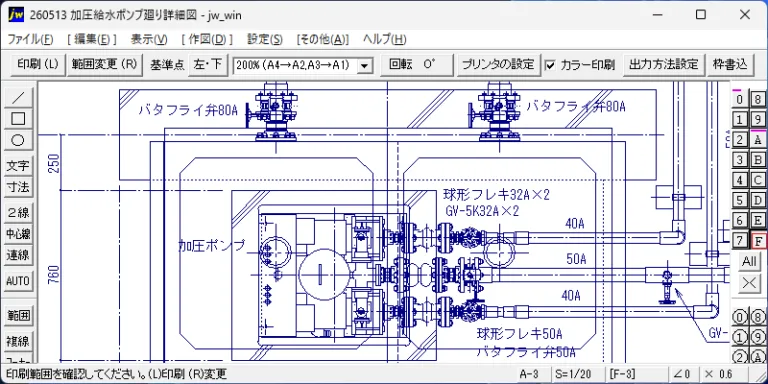
Task: Open the ヘルプ(H) menu
Action: point(384,39)
